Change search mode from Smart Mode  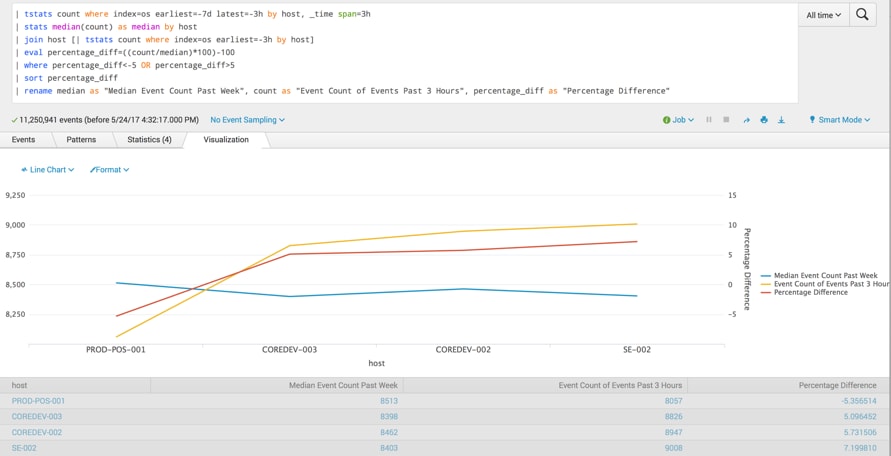[x=839, y=120]
